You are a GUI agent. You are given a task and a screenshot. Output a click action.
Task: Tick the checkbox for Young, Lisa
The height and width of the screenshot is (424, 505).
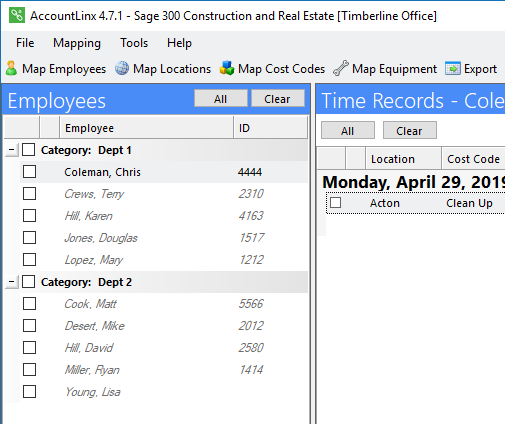click(x=30, y=392)
